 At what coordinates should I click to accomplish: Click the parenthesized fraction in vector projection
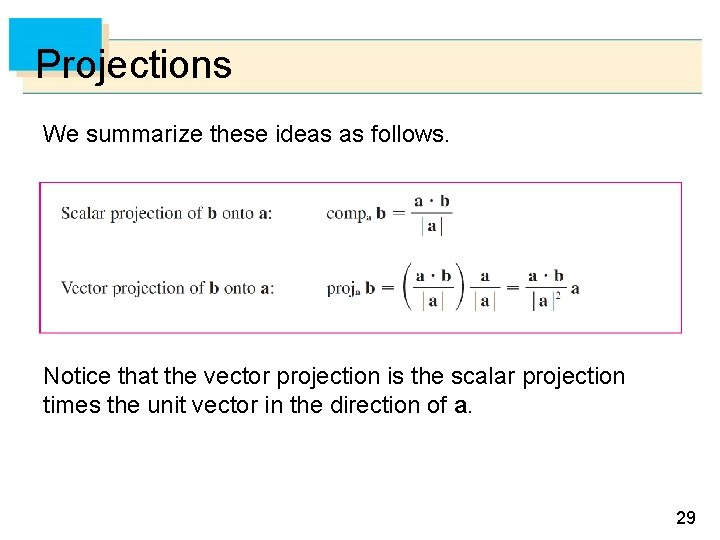(433, 287)
